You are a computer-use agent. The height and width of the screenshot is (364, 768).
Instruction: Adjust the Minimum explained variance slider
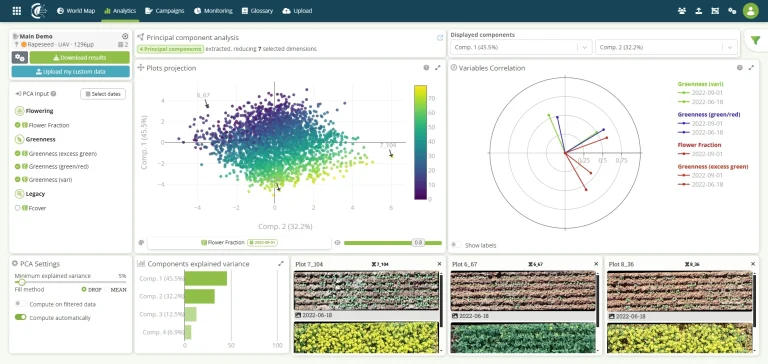pos(70,282)
